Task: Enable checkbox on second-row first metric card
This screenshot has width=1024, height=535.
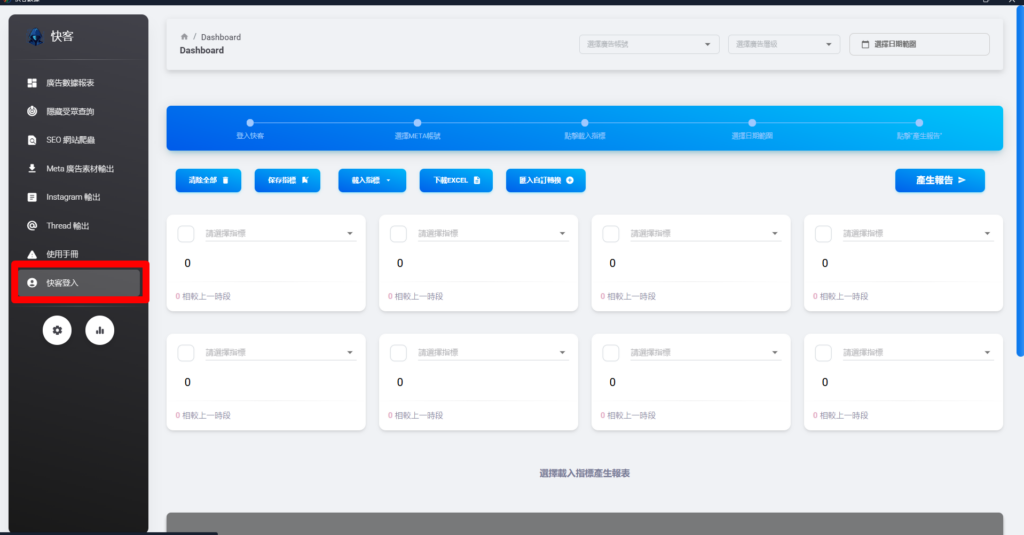Action: [186, 353]
